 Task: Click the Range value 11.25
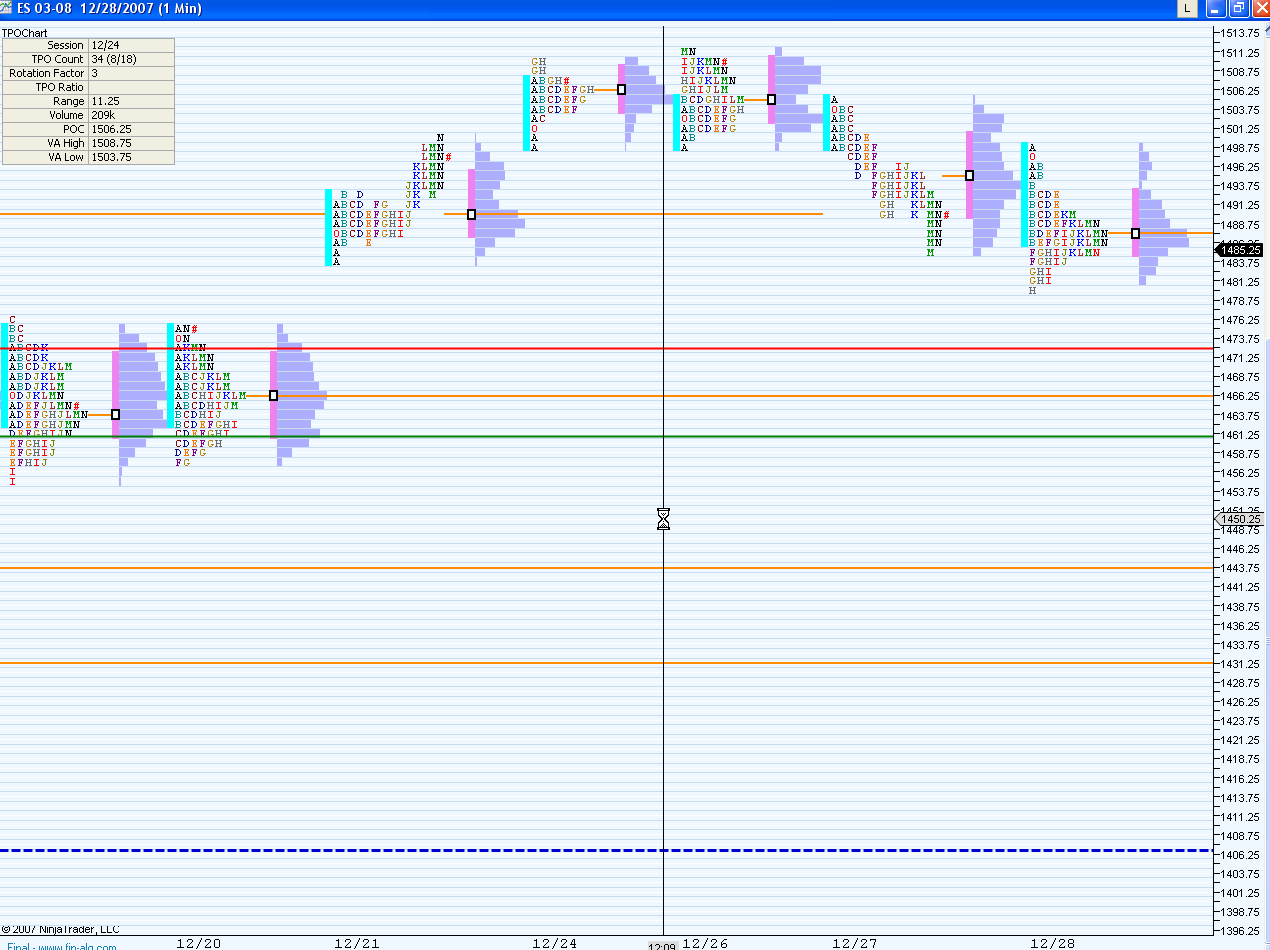tap(131, 102)
